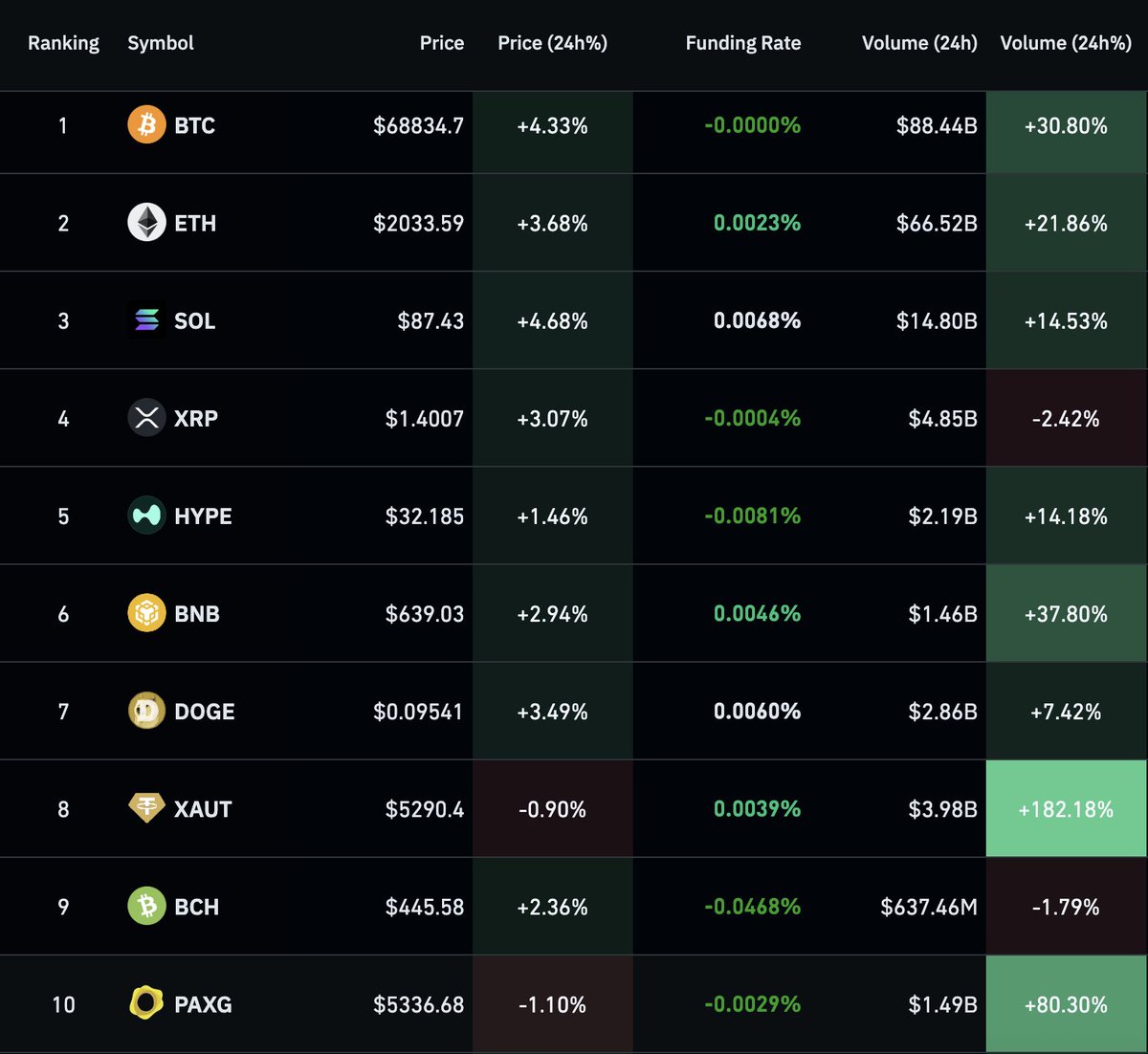This screenshot has width=1148, height=1054.
Task: Click the XRP logo icon
Action: click(146, 418)
